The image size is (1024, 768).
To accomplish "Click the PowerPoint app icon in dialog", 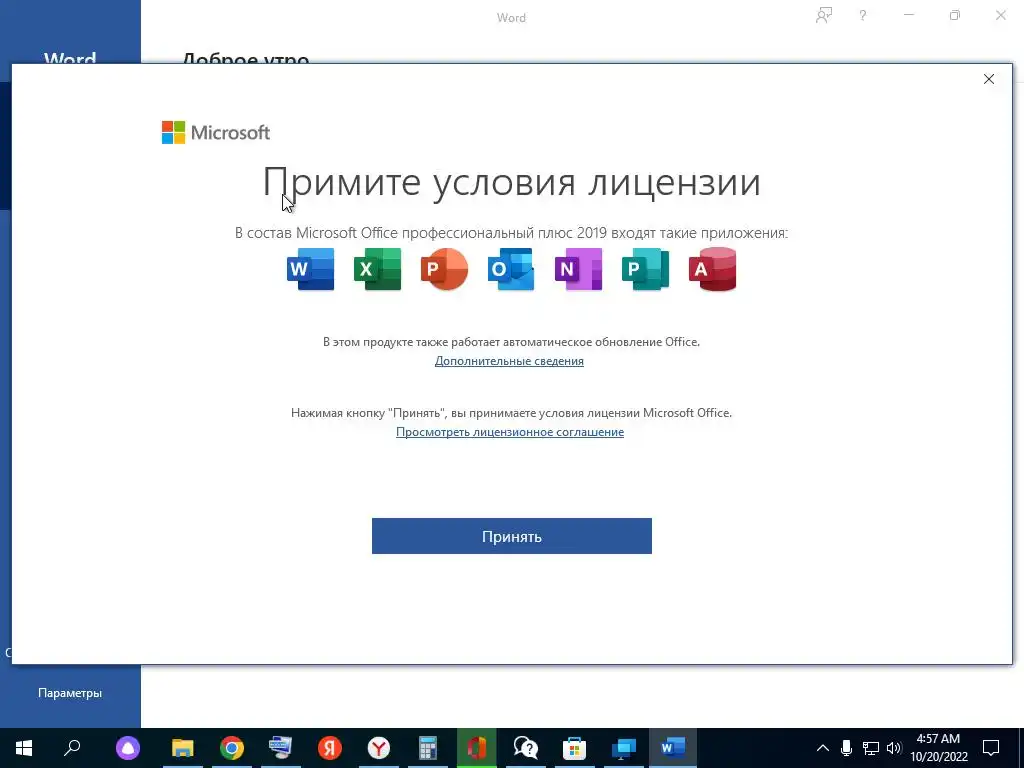I will click(445, 269).
